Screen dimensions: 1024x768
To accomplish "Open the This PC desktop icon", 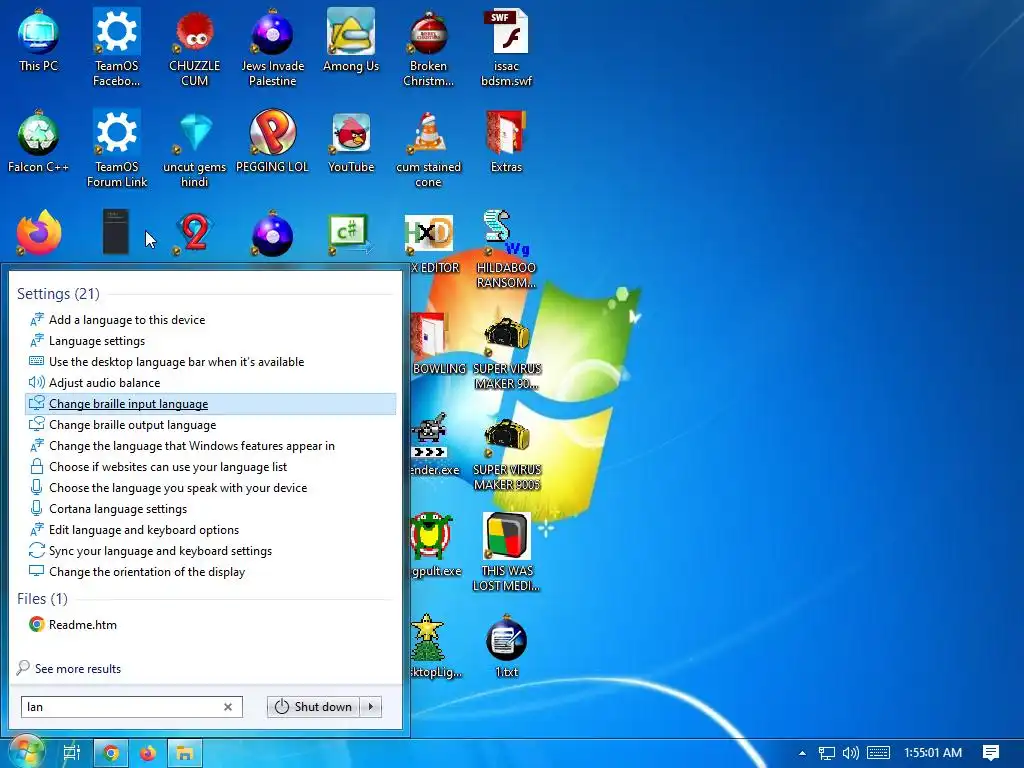I will 38,39.
